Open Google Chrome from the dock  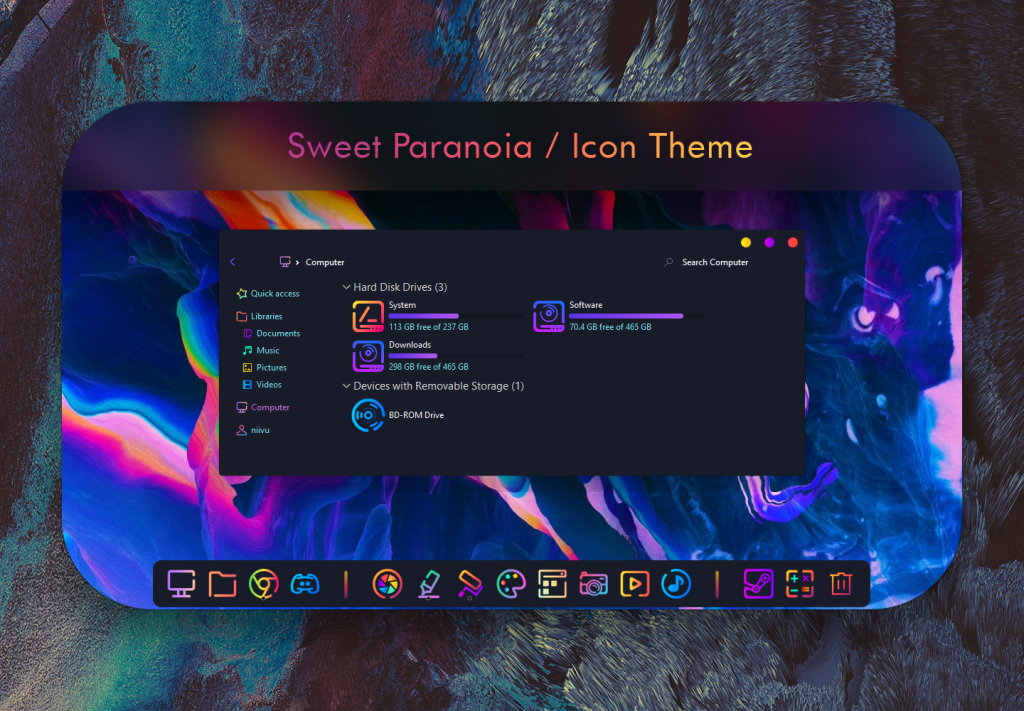coord(263,583)
